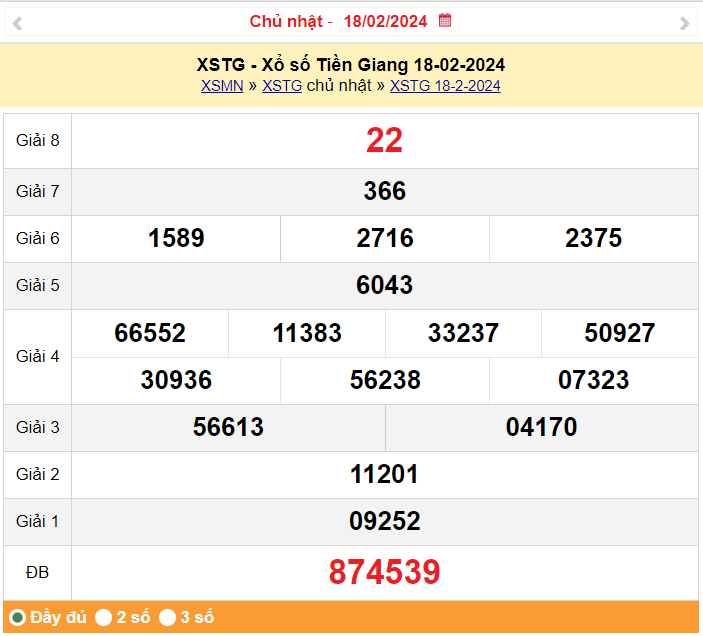Select the 2 số radio option
Image resolution: width=703 pixels, height=636 pixels.
104,617
